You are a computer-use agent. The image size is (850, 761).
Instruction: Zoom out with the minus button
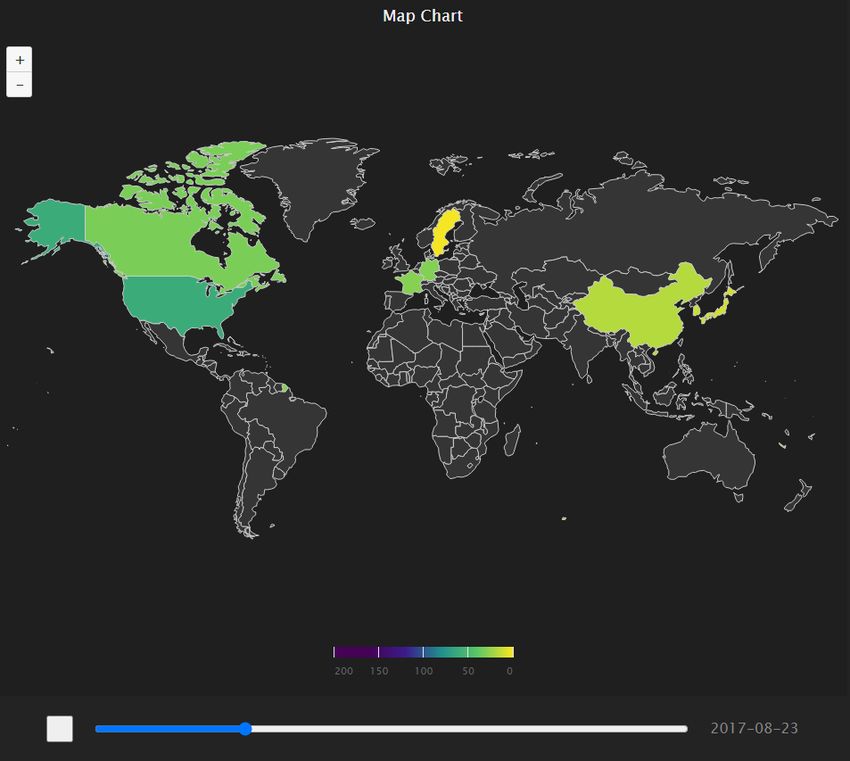[20, 85]
